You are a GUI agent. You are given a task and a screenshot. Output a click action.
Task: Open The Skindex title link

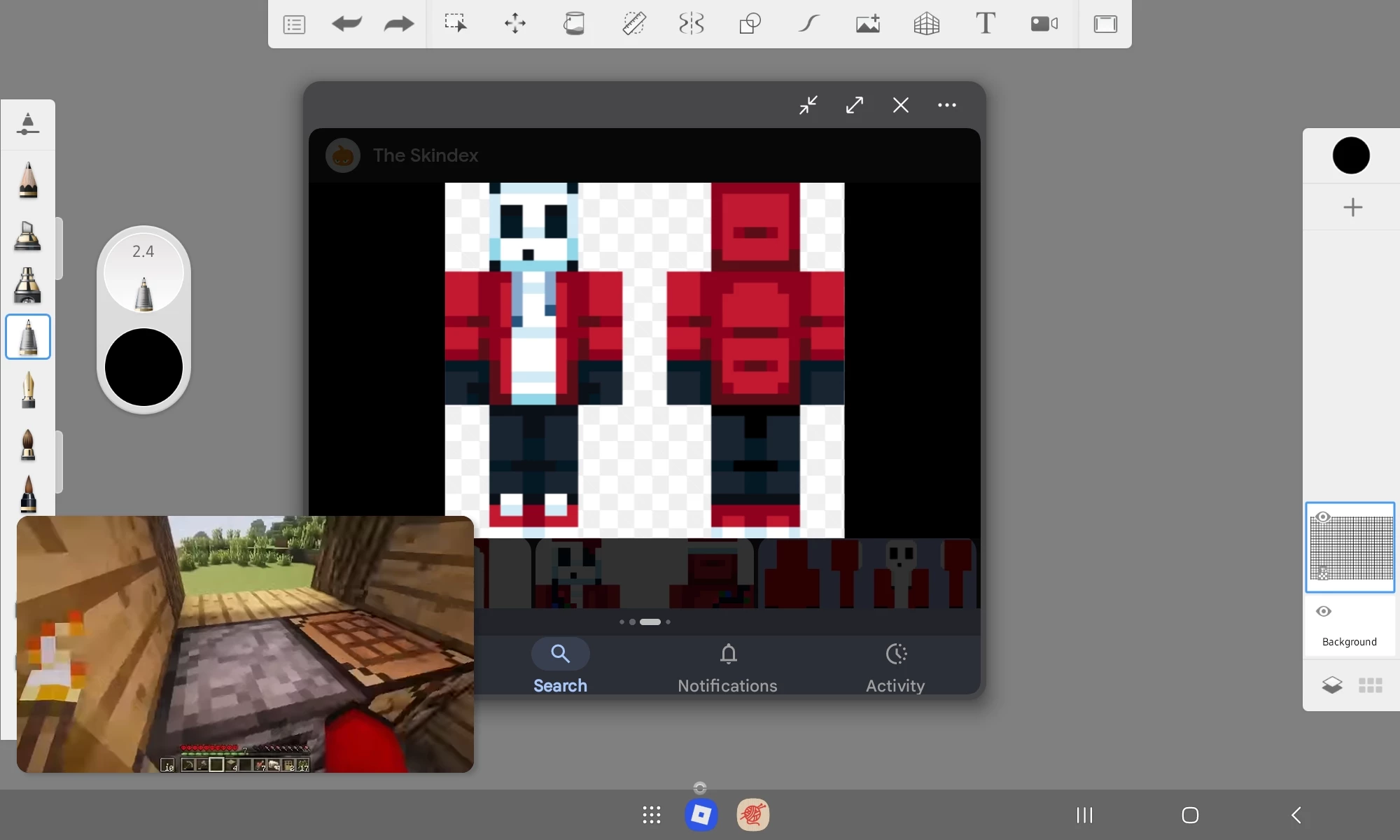[x=426, y=155]
